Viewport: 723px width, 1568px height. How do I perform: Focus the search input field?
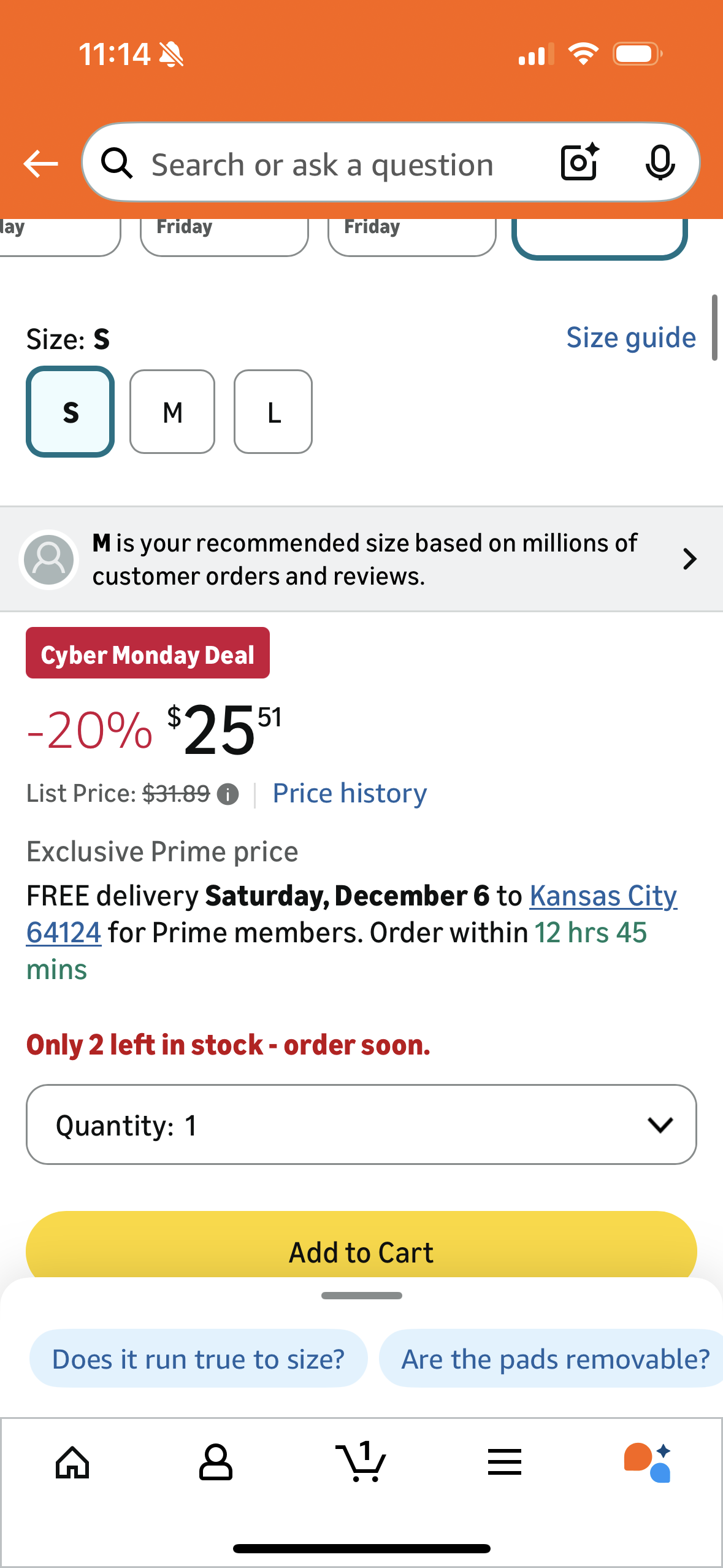tap(343, 164)
